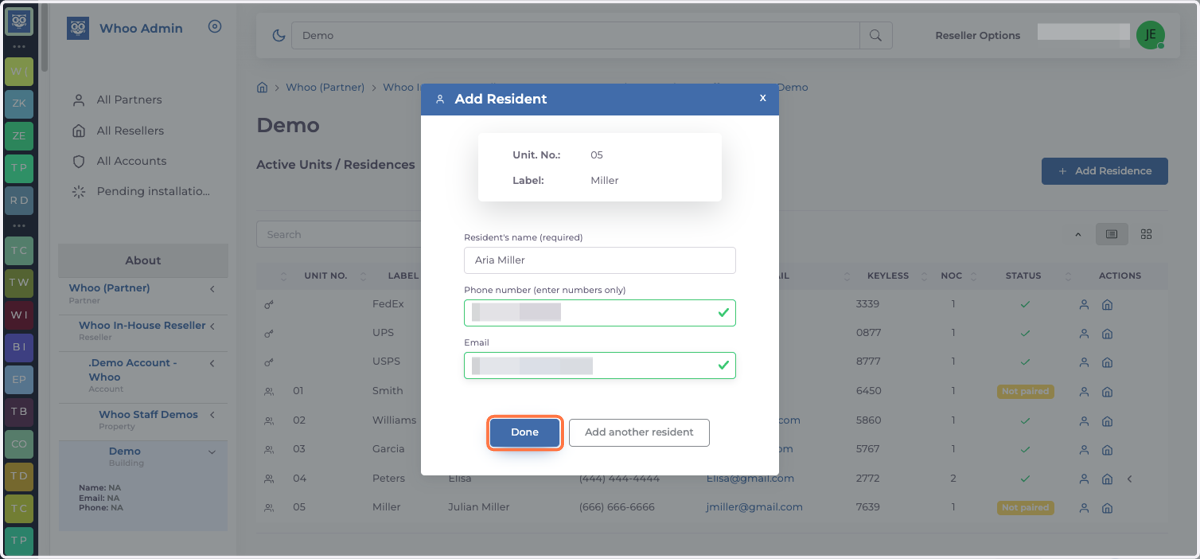Screen dimensions: 1200x559
Task: Open the BI workspace tile
Action: (19, 347)
